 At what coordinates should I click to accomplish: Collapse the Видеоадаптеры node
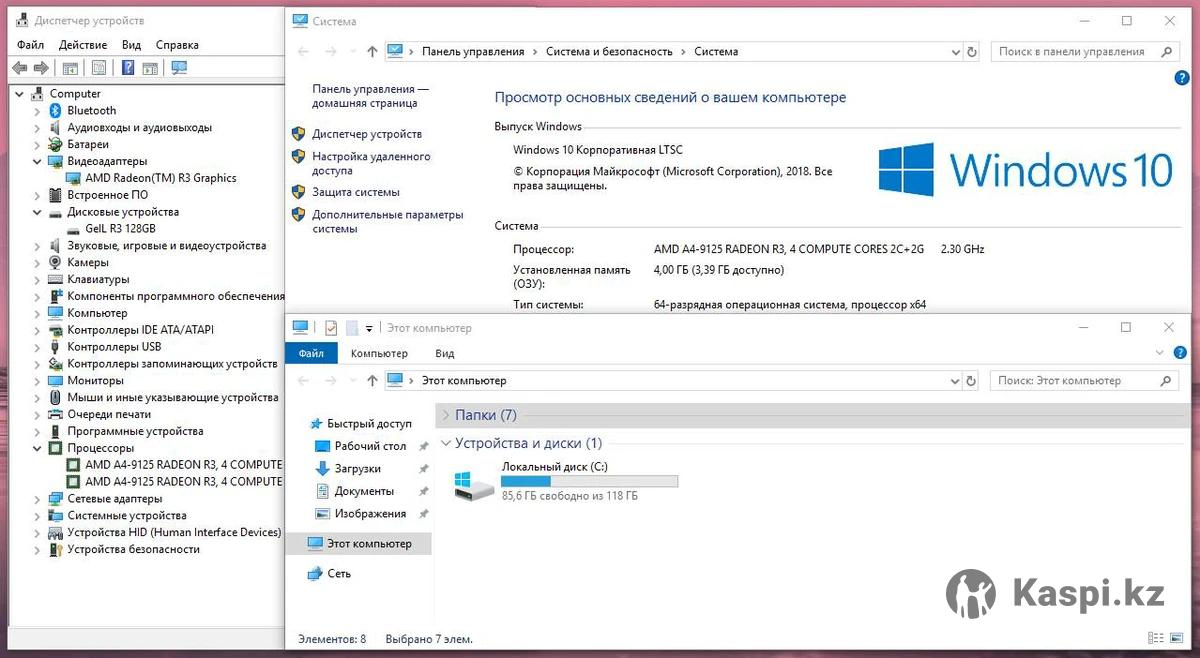tap(37, 161)
